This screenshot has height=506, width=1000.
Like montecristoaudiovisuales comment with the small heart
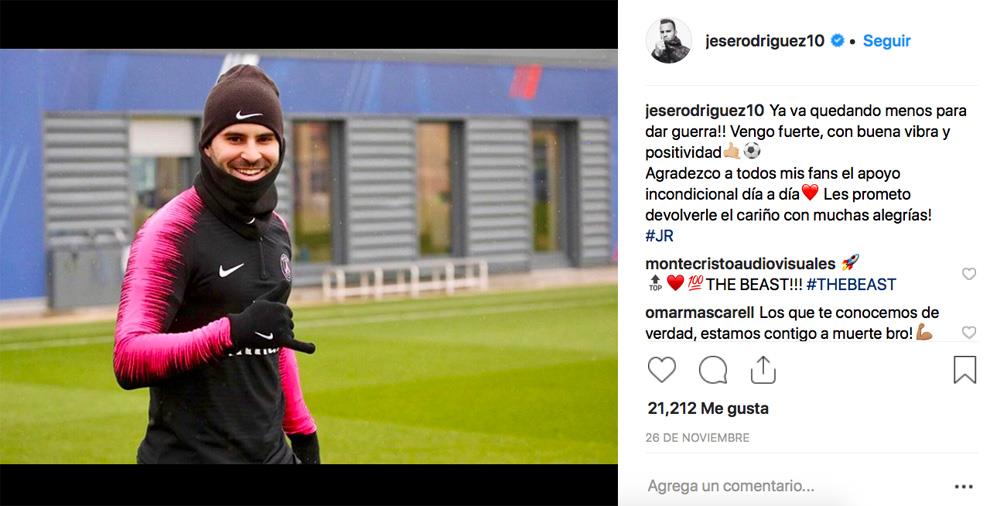click(x=969, y=274)
